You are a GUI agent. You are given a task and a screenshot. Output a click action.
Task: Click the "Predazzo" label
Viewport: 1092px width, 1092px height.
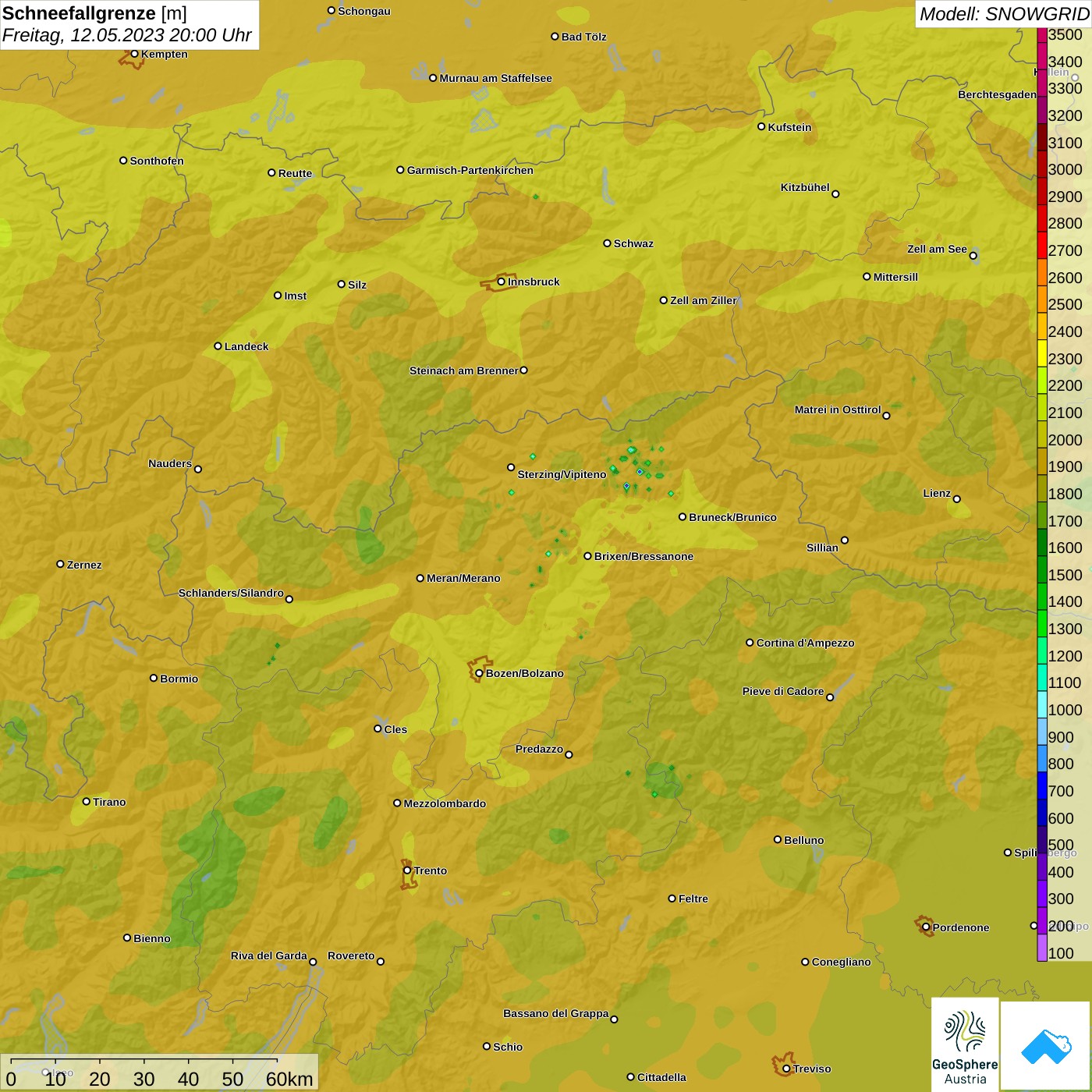pyautogui.click(x=539, y=749)
